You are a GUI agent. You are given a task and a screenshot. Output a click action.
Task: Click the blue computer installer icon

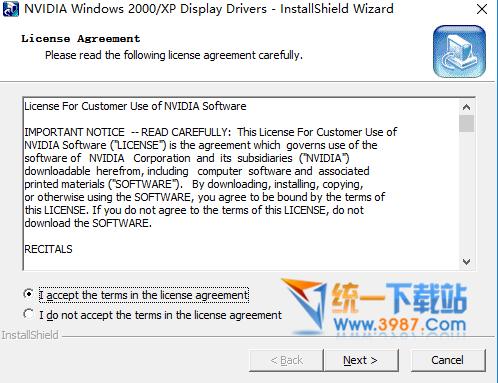[459, 52]
